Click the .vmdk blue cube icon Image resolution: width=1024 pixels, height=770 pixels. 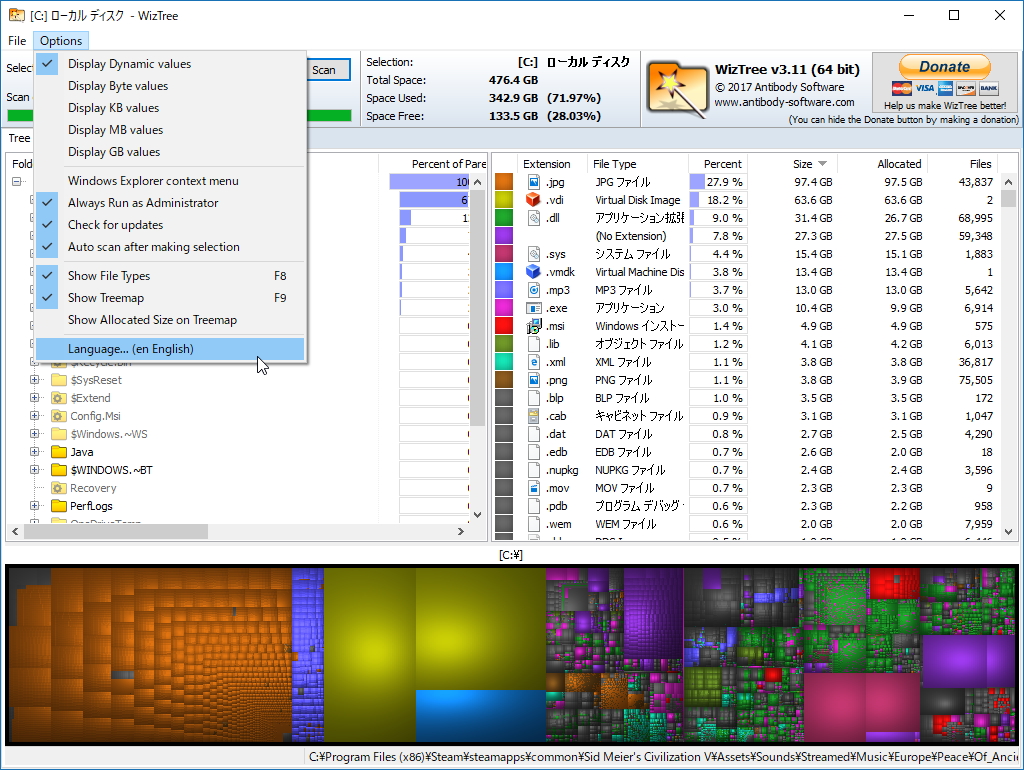point(534,272)
